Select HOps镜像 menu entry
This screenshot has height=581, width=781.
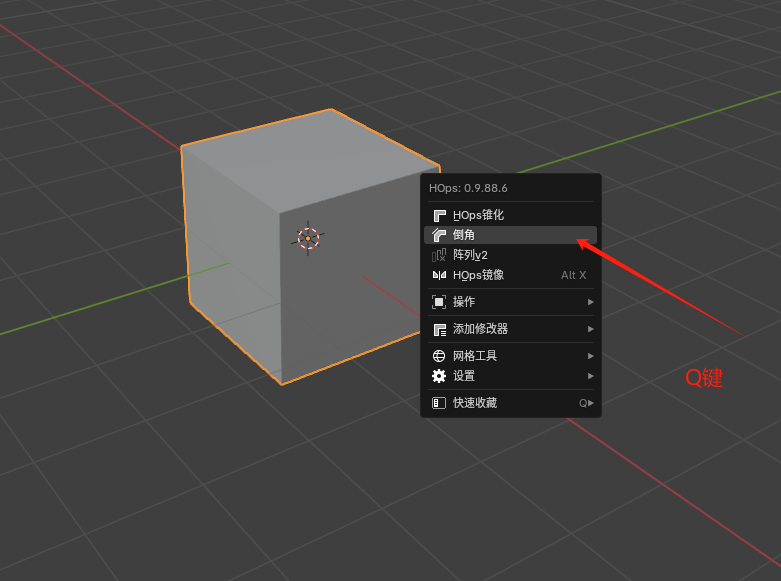(511, 275)
